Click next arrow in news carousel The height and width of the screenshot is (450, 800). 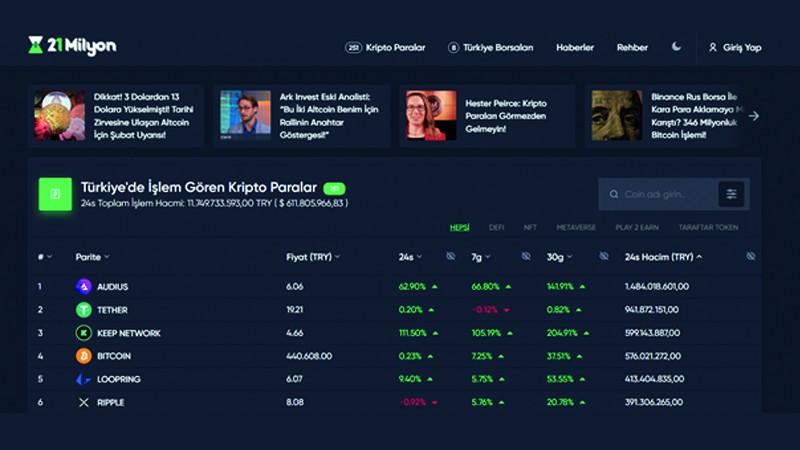coord(754,116)
